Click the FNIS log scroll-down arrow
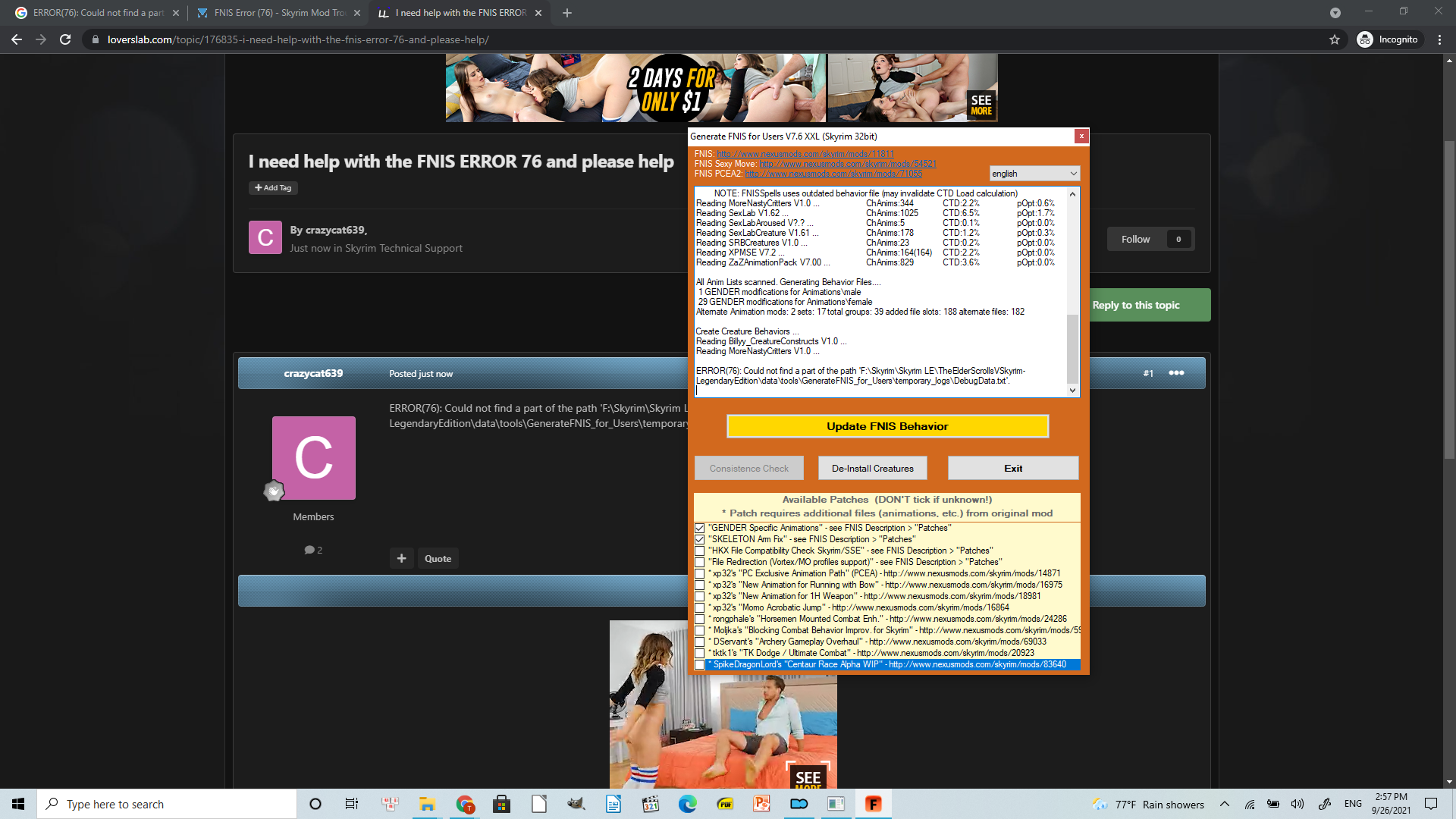The height and width of the screenshot is (819, 1456). click(x=1072, y=391)
